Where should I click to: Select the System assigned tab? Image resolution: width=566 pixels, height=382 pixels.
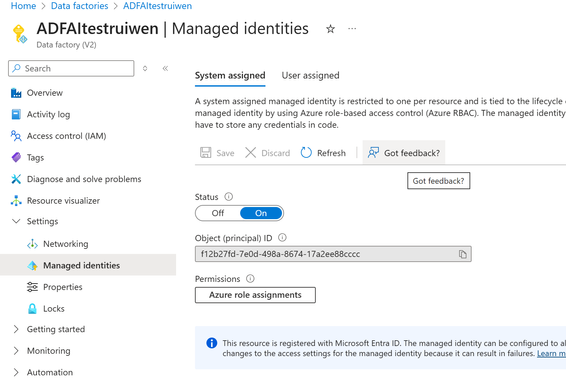(x=230, y=75)
